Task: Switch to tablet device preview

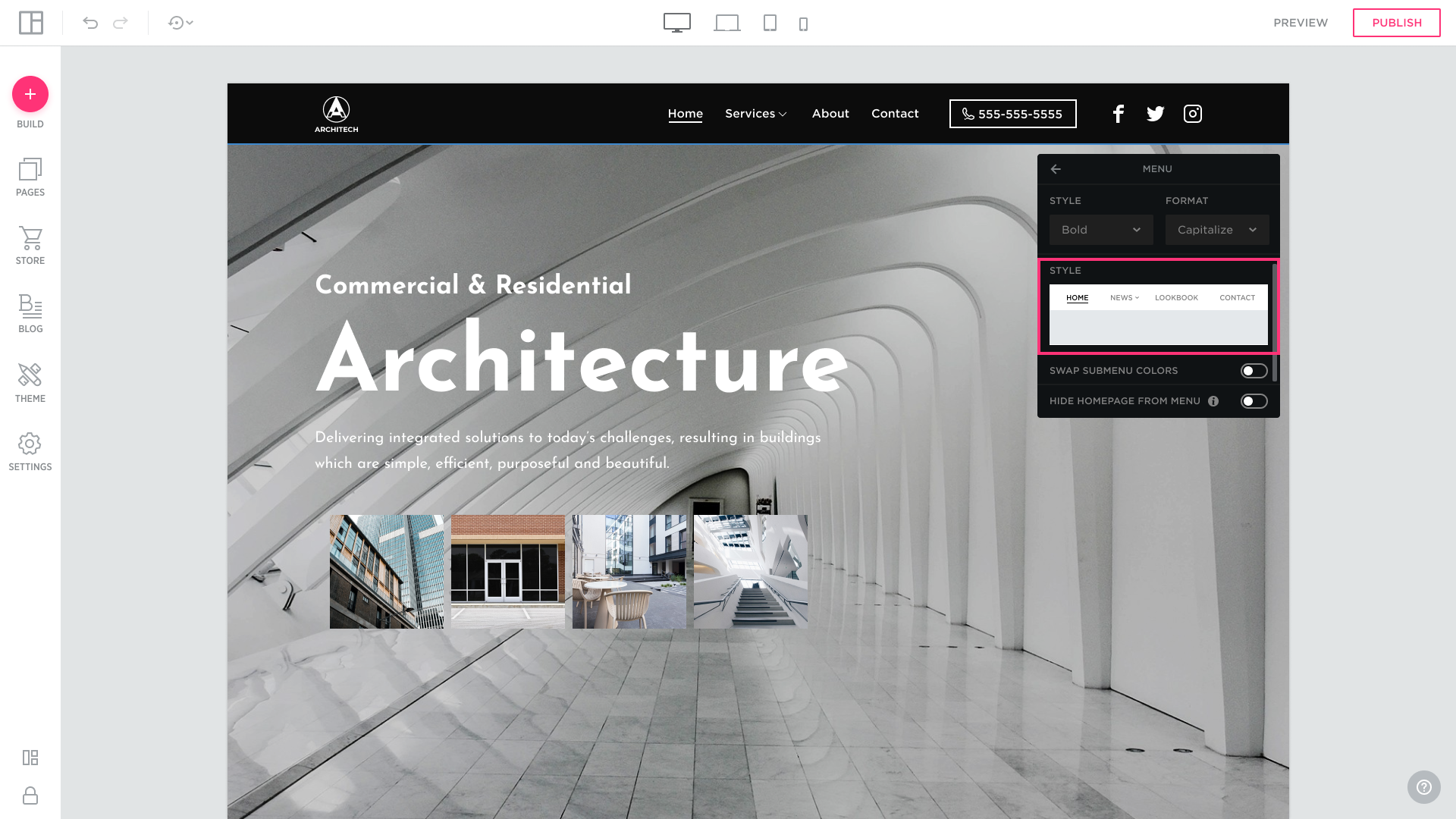Action: (770, 23)
